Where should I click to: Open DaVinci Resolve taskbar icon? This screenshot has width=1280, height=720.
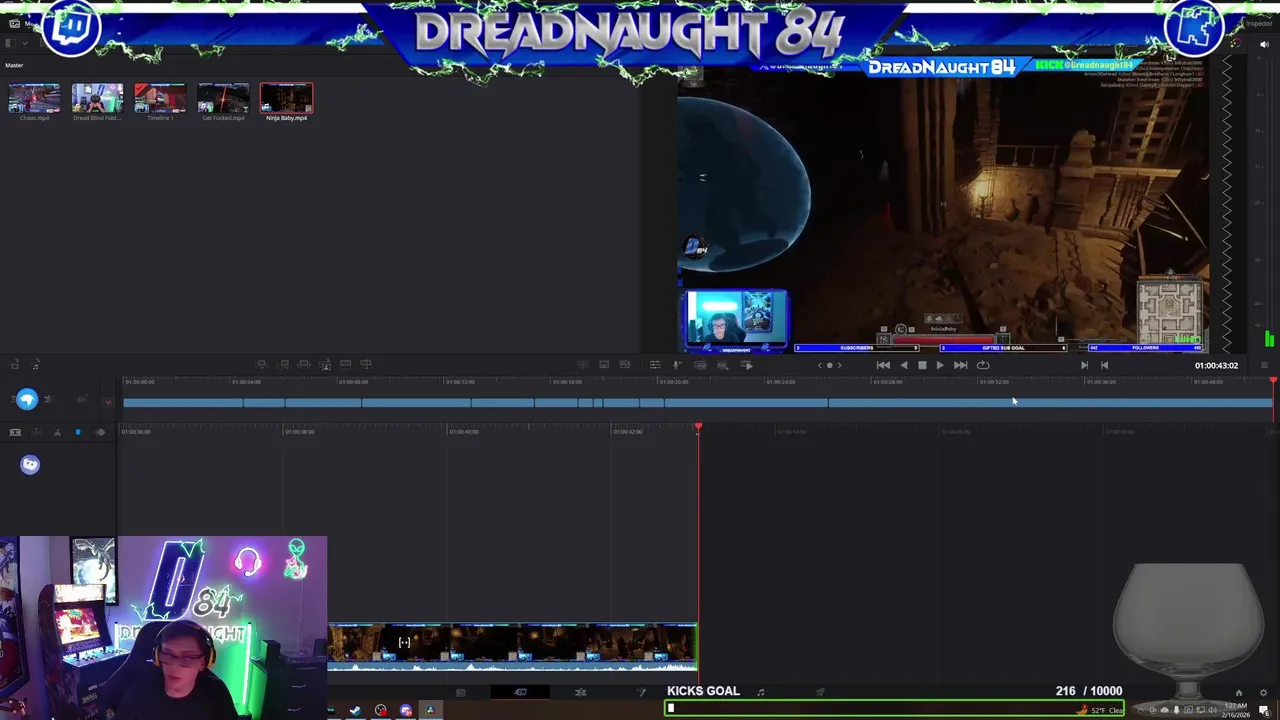[429, 710]
